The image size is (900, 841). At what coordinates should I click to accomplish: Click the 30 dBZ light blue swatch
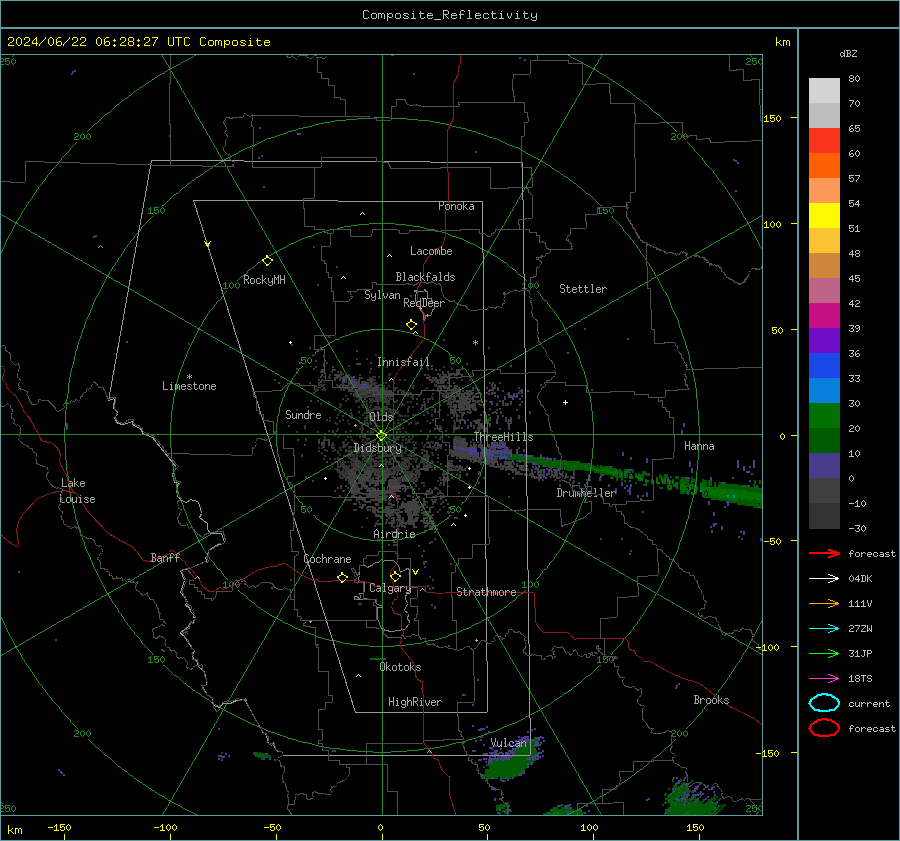pyautogui.click(x=824, y=390)
